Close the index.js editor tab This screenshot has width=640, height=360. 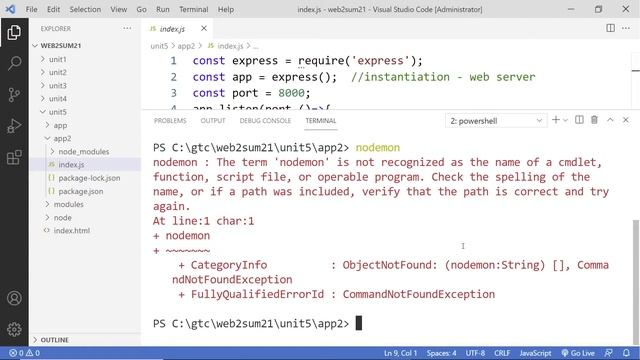pyautogui.click(x=204, y=28)
